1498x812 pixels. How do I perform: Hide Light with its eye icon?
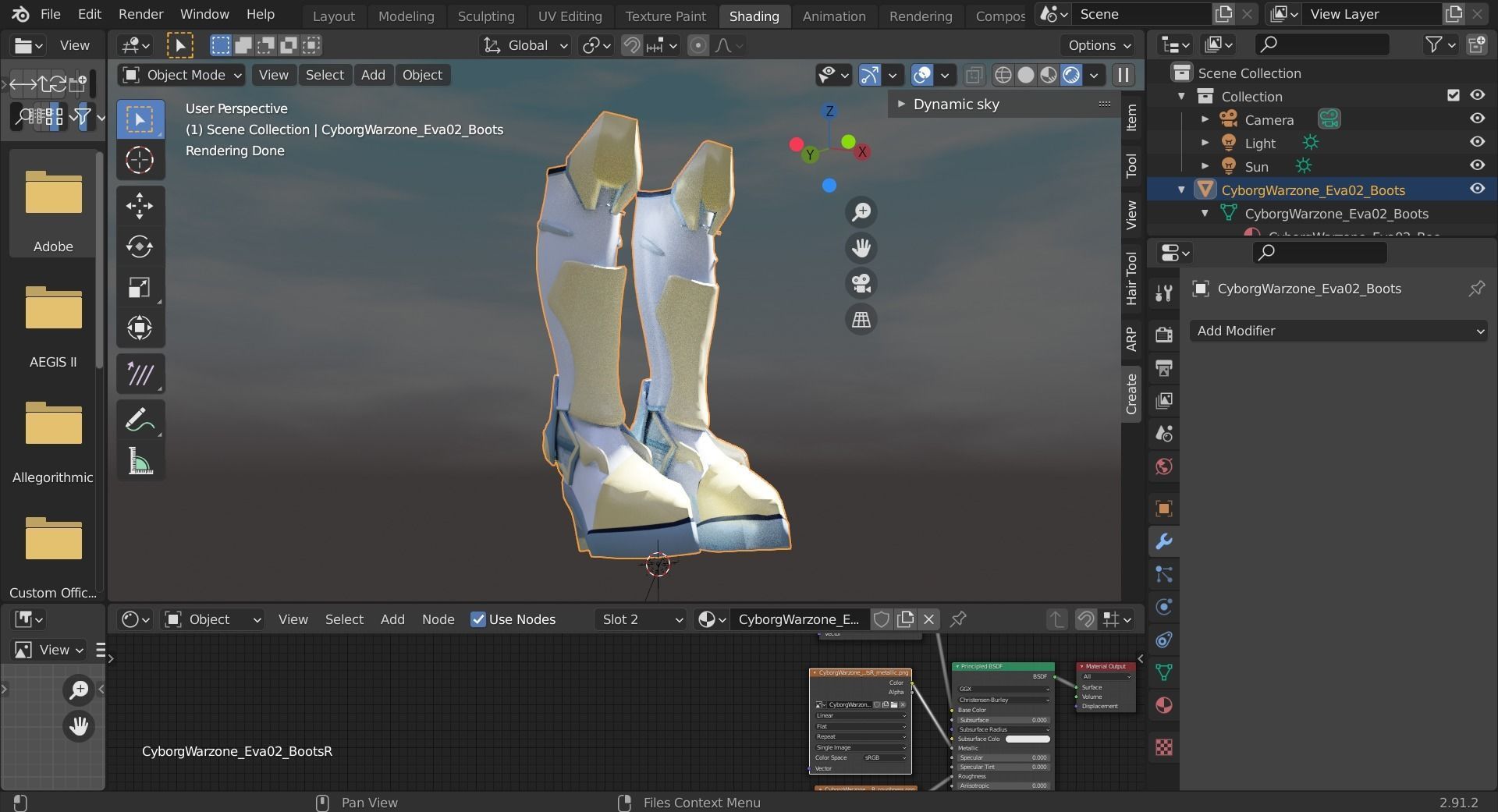(x=1477, y=142)
